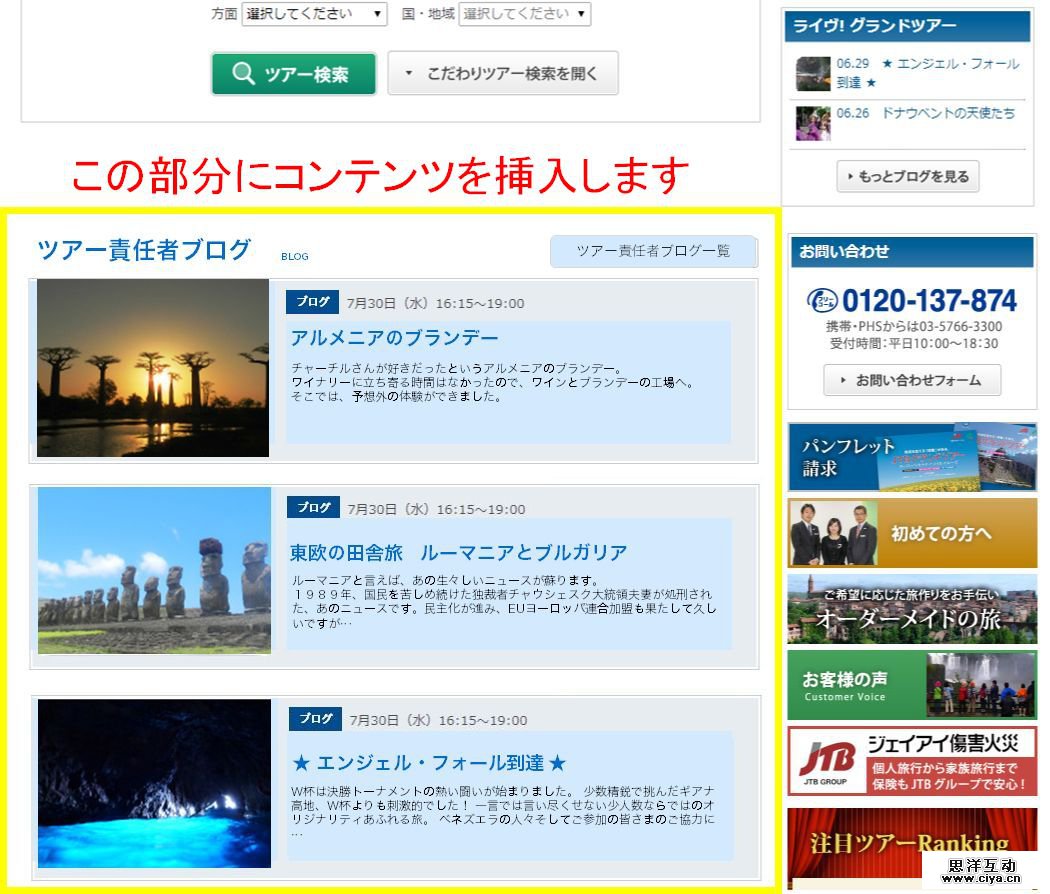Screen dimensions: 1050x894
Task: Open ツアー責任者ブログ一覧 list button
Action: pos(653,251)
